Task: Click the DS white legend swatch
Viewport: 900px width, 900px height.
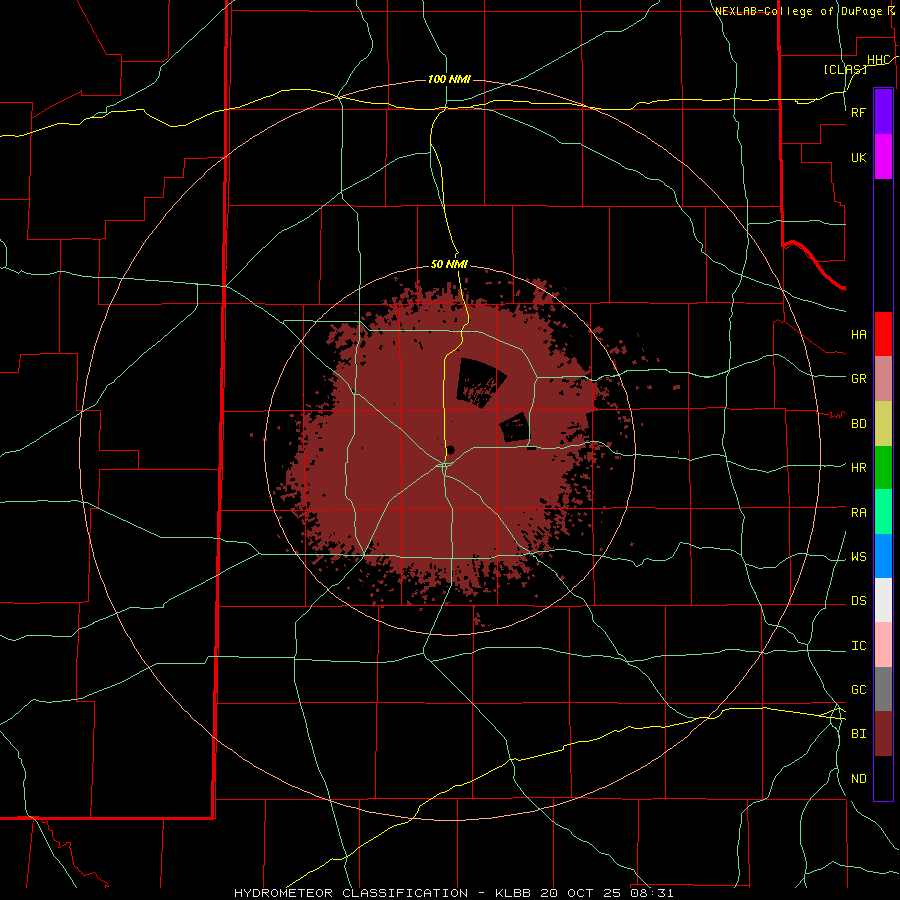Action: tap(883, 600)
